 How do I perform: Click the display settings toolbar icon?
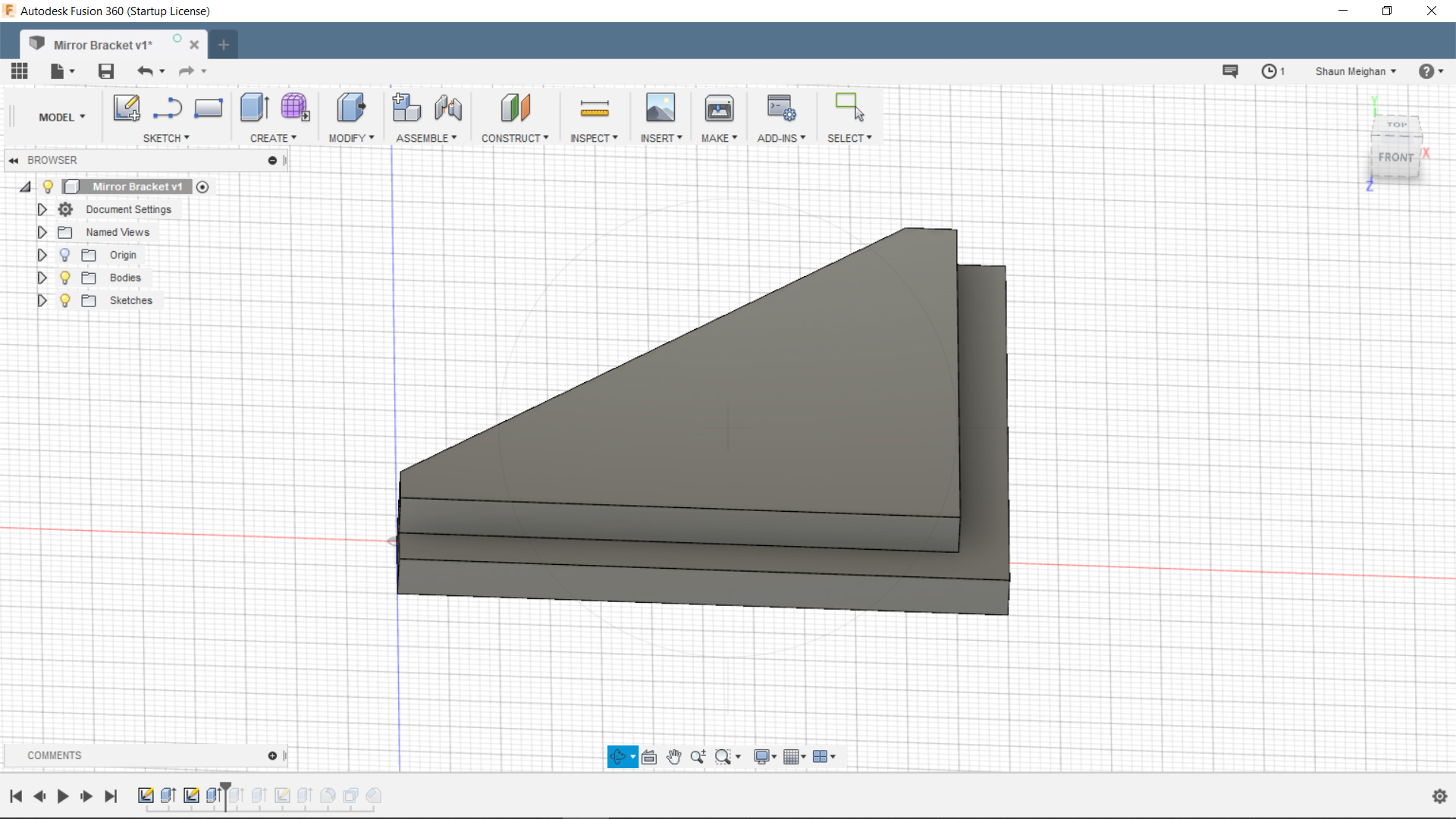coord(763,756)
